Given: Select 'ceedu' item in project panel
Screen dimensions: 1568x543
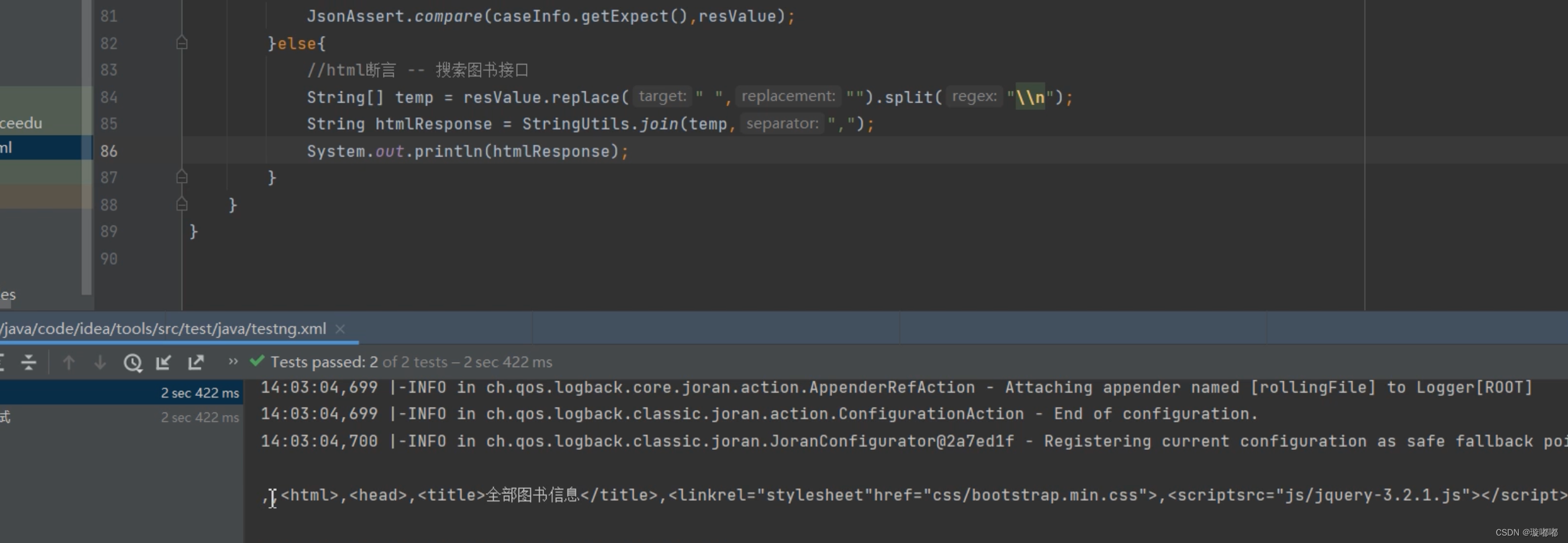Looking at the screenshot, I should 21,123.
